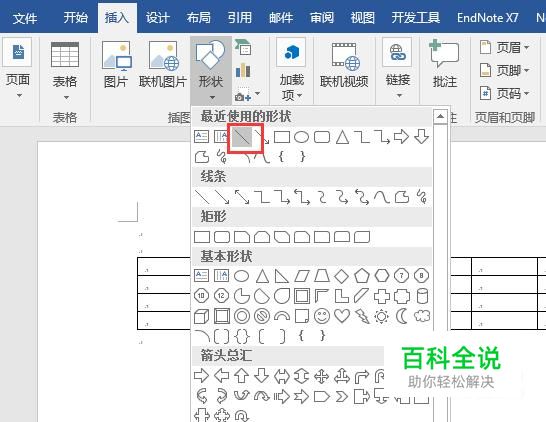Select the cube shape in 基本形状
The width and height of the screenshot is (546, 422).
[202, 316]
